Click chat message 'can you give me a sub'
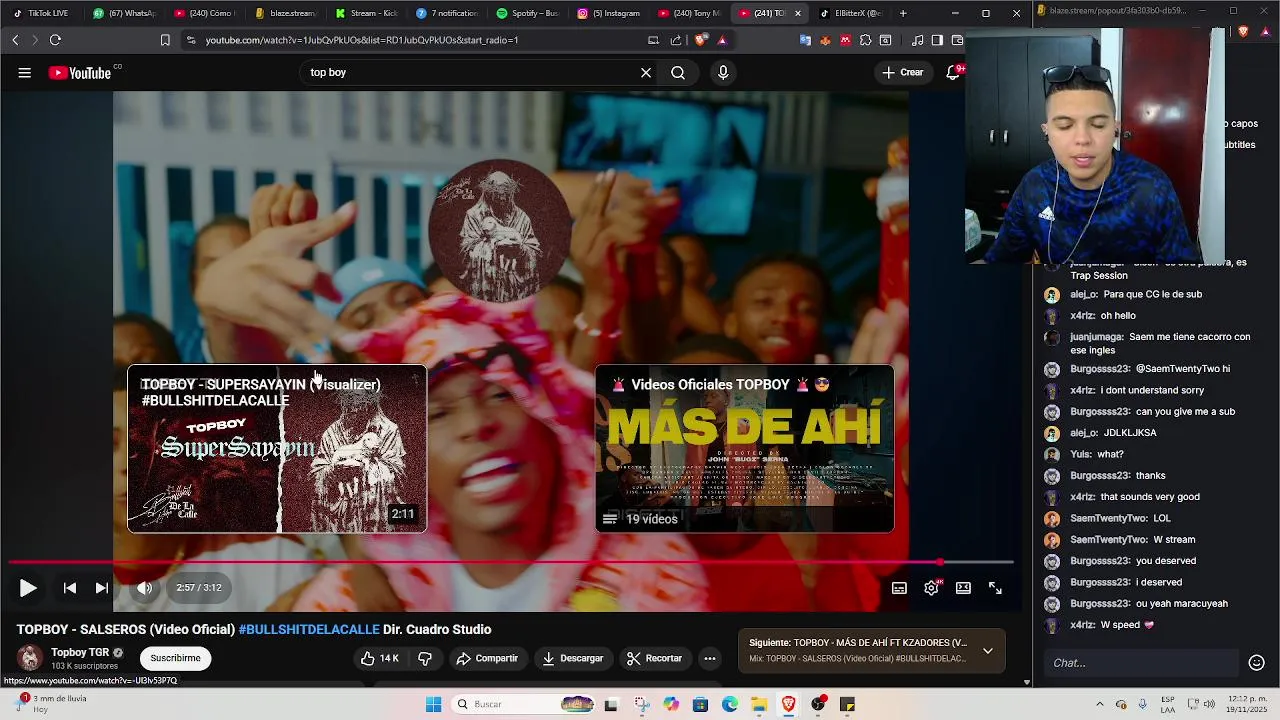This screenshot has height=720, width=1280. tap(1185, 411)
